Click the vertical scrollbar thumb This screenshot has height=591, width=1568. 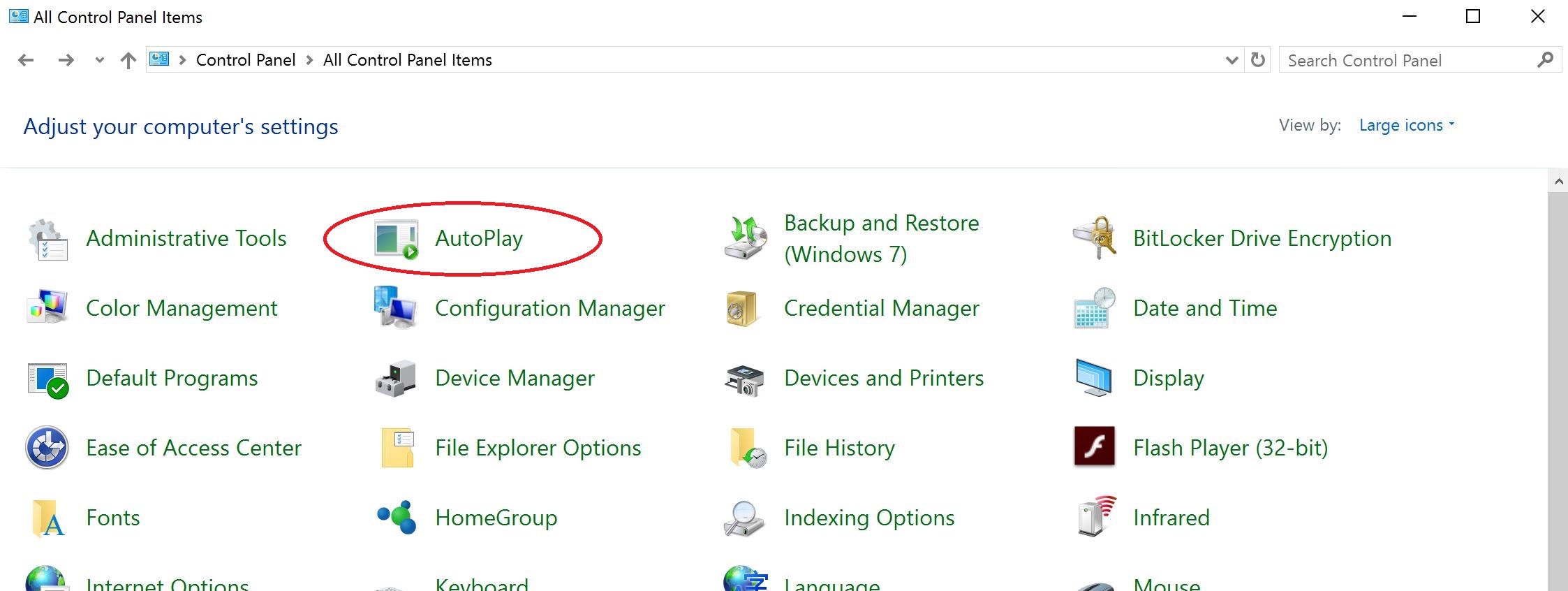(1558, 392)
